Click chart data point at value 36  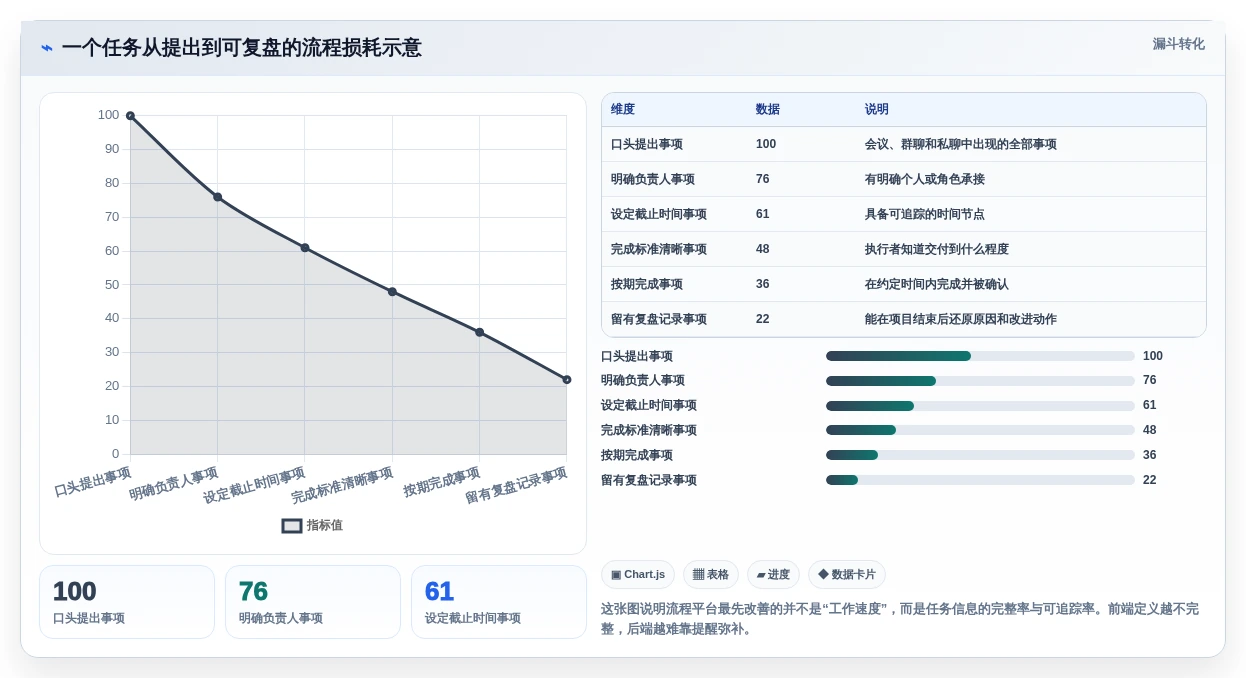pyautogui.click(x=479, y=332)
